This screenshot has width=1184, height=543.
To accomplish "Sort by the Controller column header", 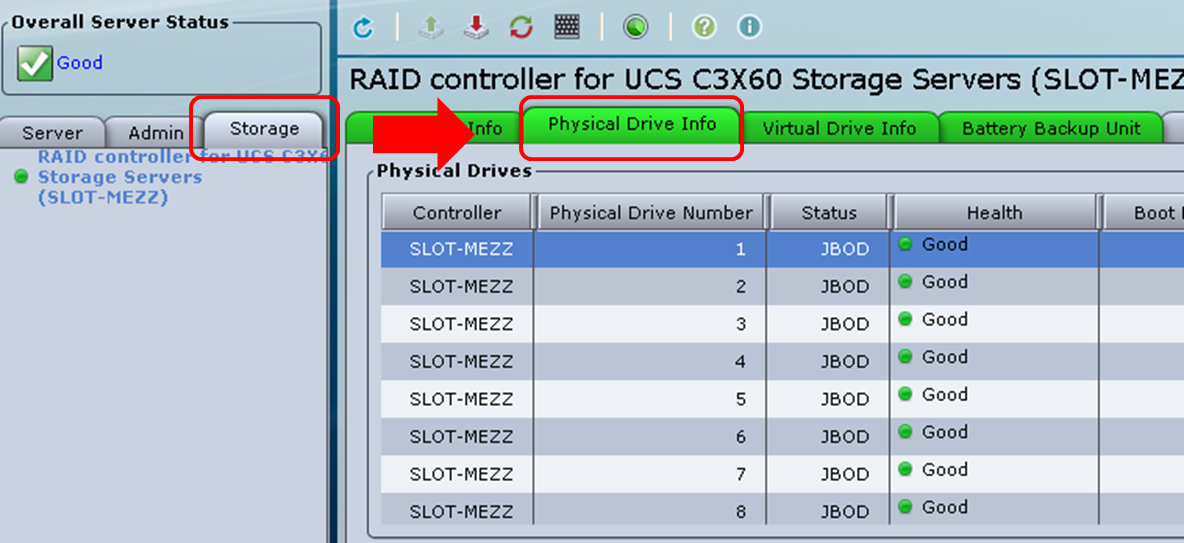I will (456, 213).
